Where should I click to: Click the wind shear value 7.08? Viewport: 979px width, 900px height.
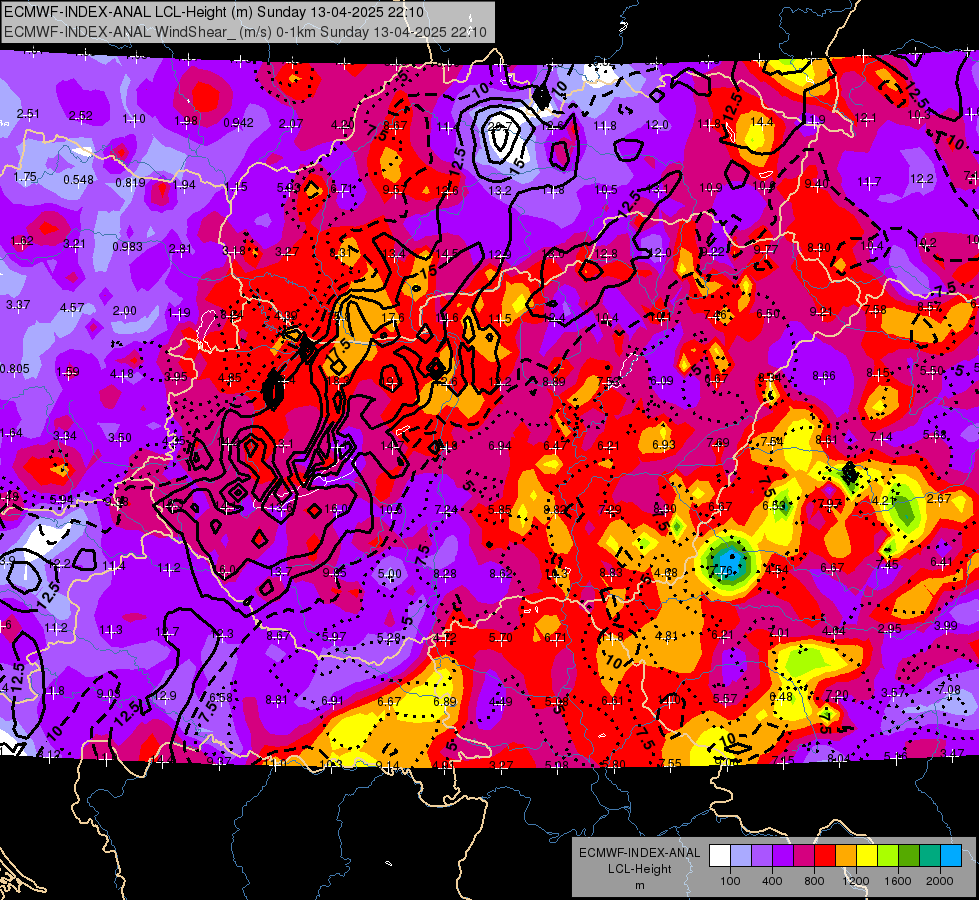click(x=949, y=690)
